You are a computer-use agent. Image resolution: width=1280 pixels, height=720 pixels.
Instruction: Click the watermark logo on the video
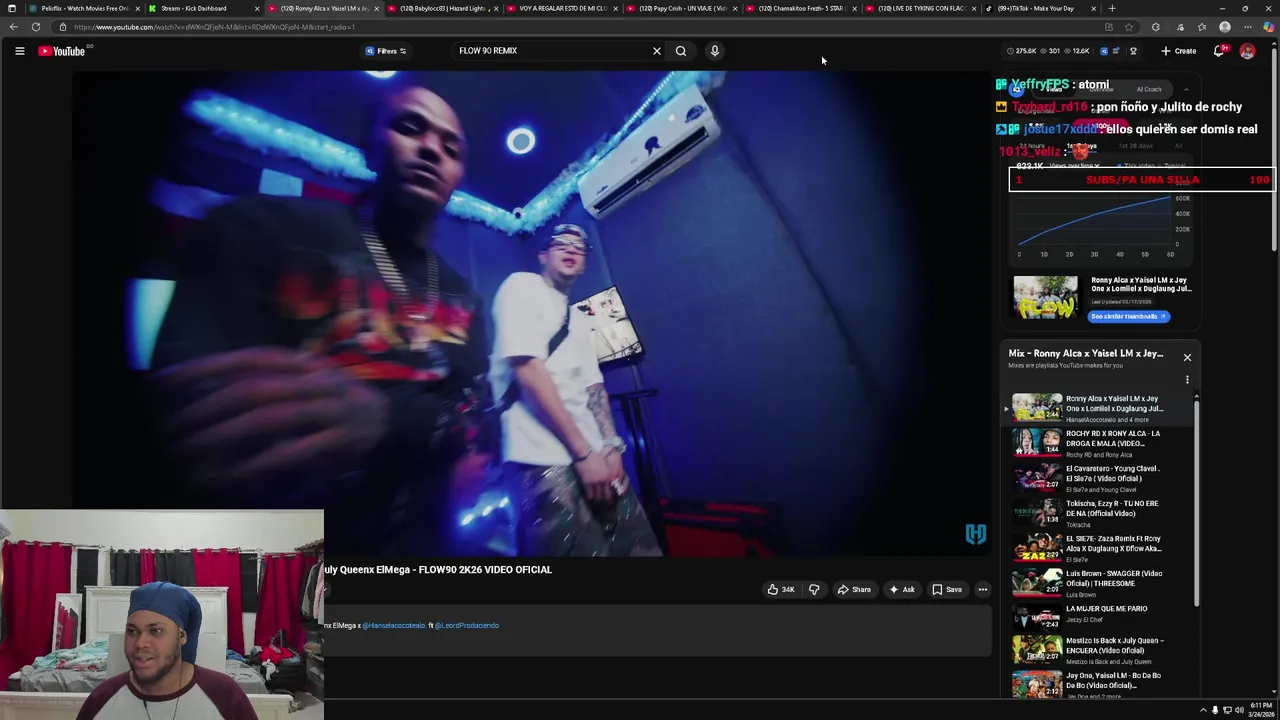[x=975, y=534]
